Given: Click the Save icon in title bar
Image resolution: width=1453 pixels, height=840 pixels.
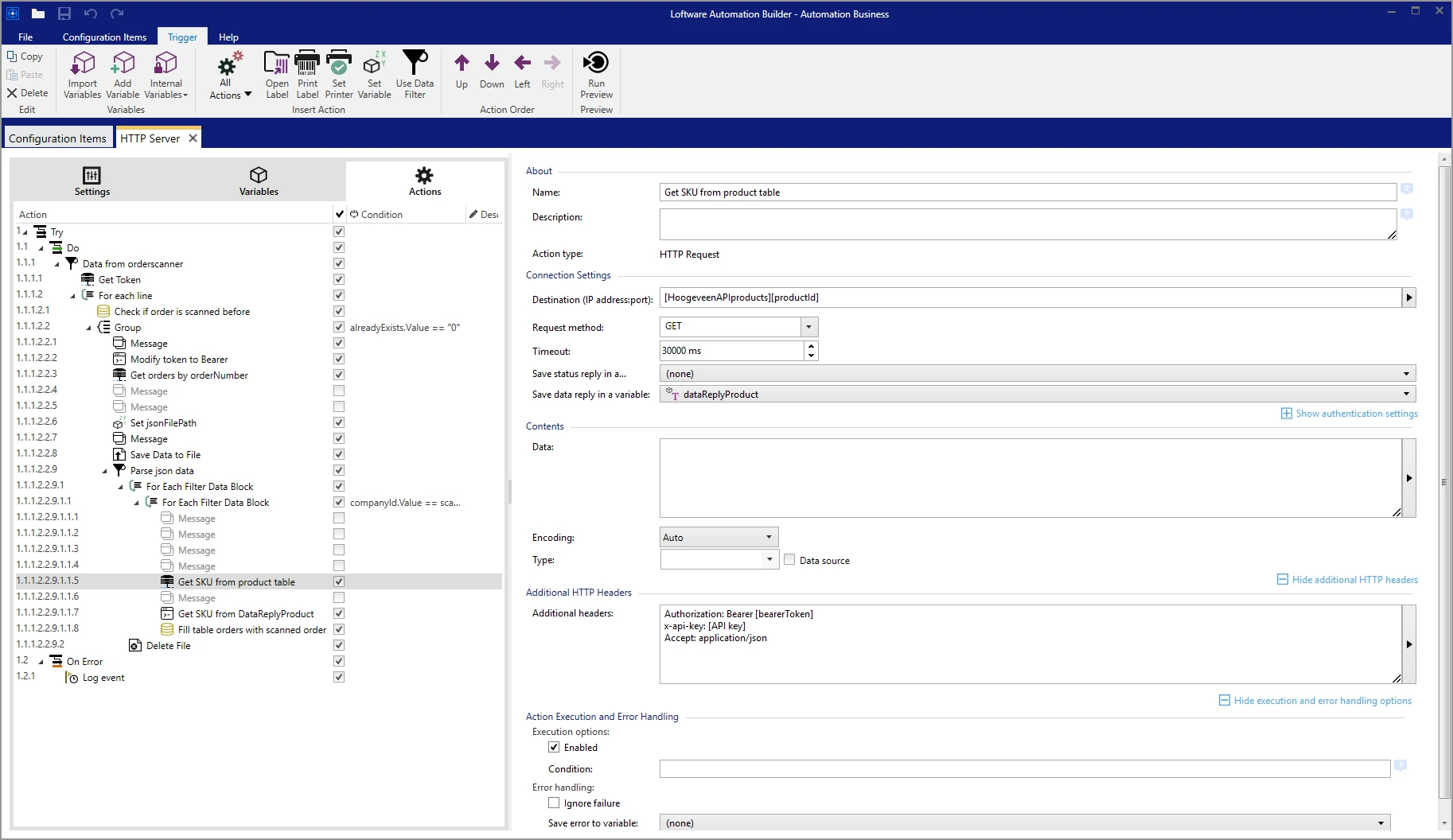Looking at the screenshot, I should 64,14.
